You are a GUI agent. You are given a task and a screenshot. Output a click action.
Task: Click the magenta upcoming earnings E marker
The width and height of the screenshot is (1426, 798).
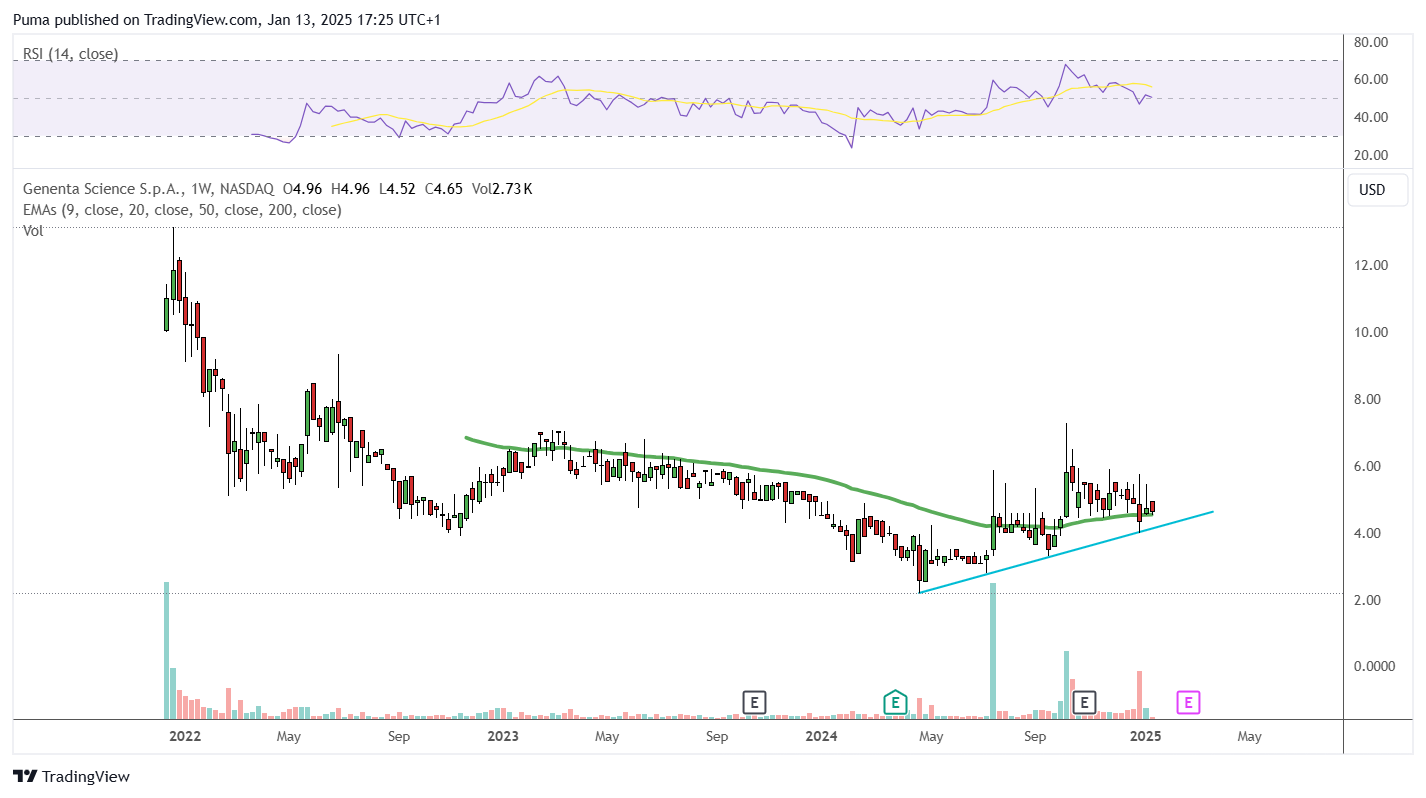[x=1188, y=703]
